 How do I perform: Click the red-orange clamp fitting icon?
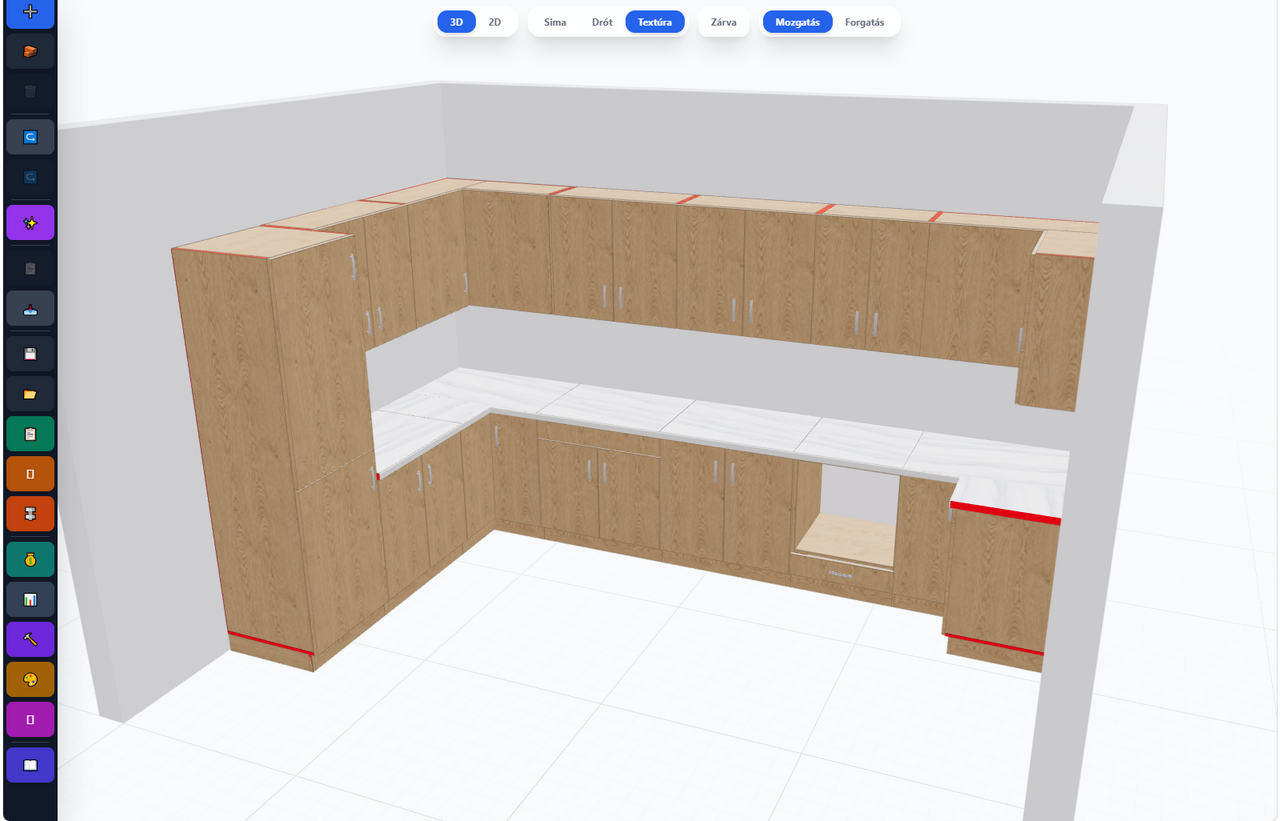[x=30, y=514]
